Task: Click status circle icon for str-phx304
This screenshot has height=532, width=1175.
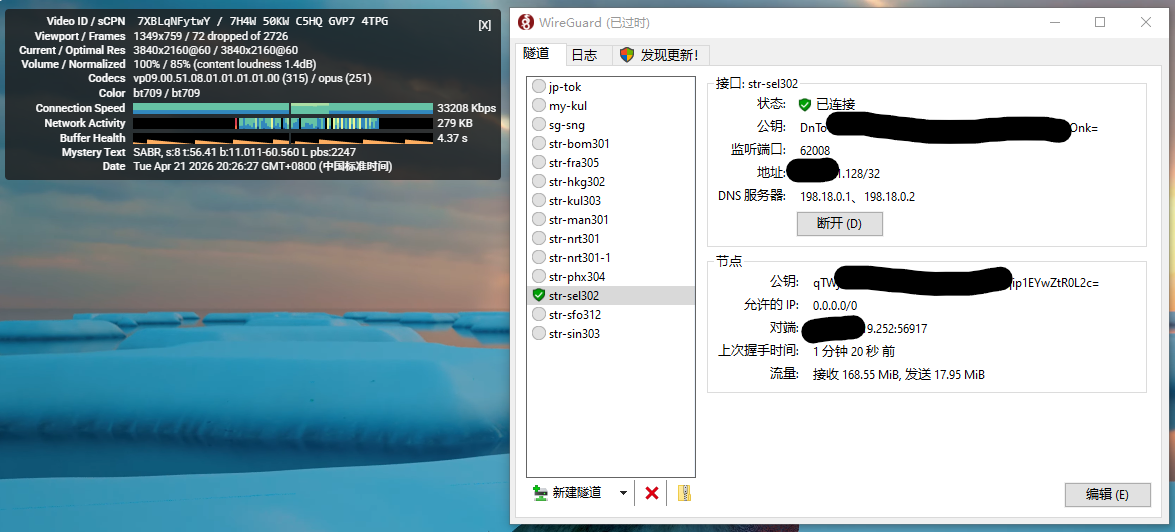Action: coord(538,276)
